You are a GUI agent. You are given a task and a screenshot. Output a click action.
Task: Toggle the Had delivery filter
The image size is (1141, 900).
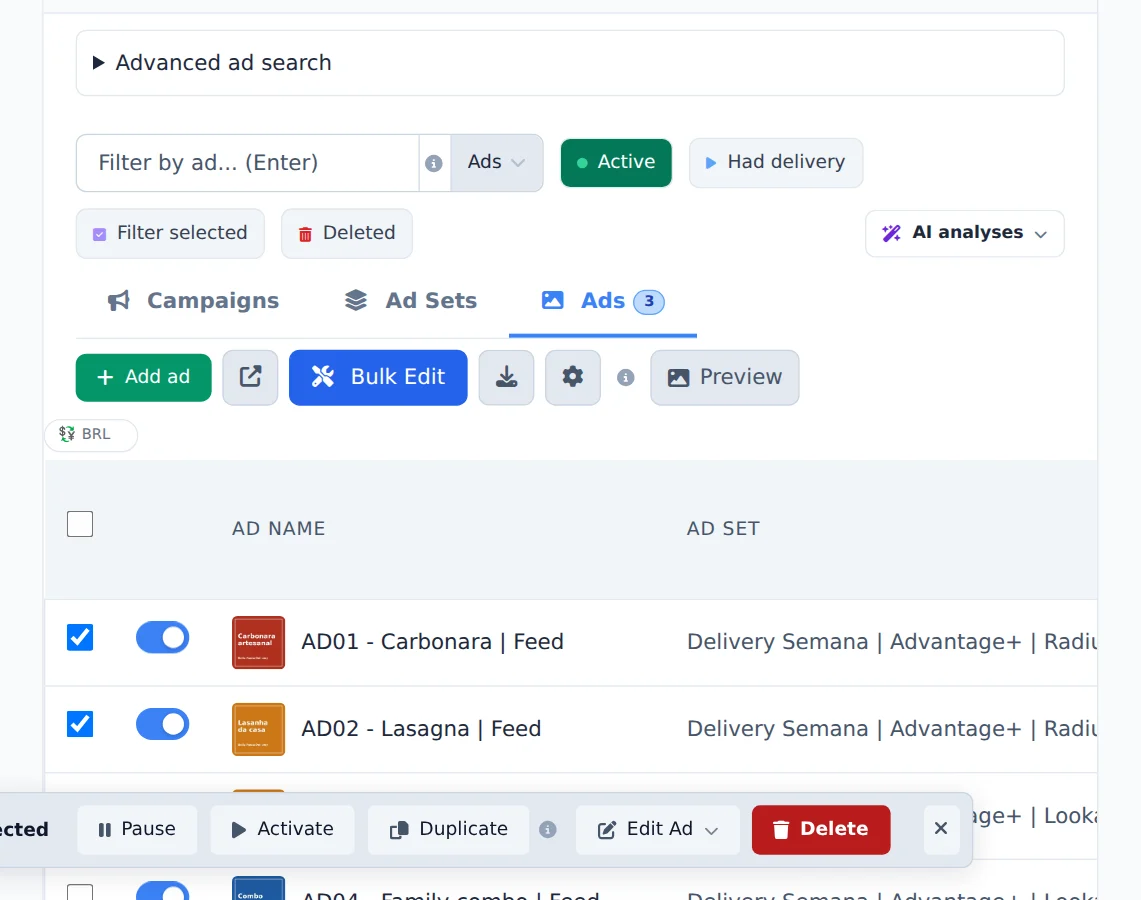pyautogui.click(x=776, y=162)
